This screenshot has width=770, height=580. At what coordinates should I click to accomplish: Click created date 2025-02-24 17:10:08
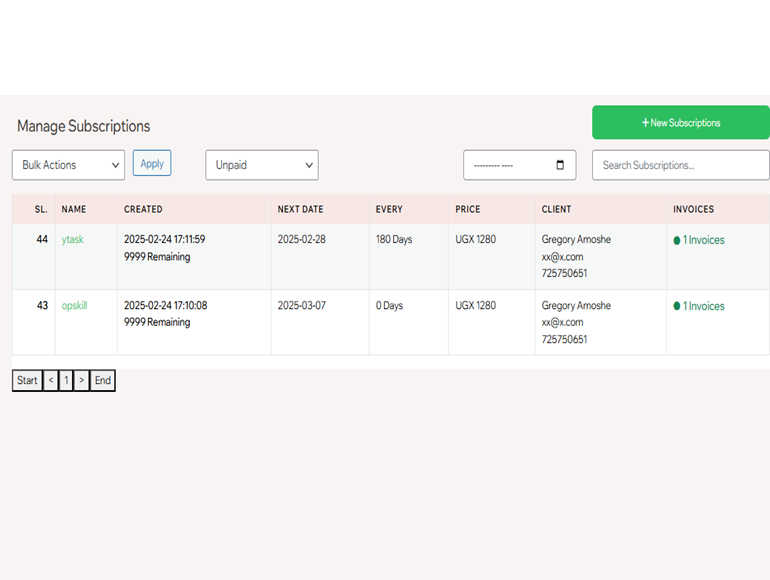(165, 305)
